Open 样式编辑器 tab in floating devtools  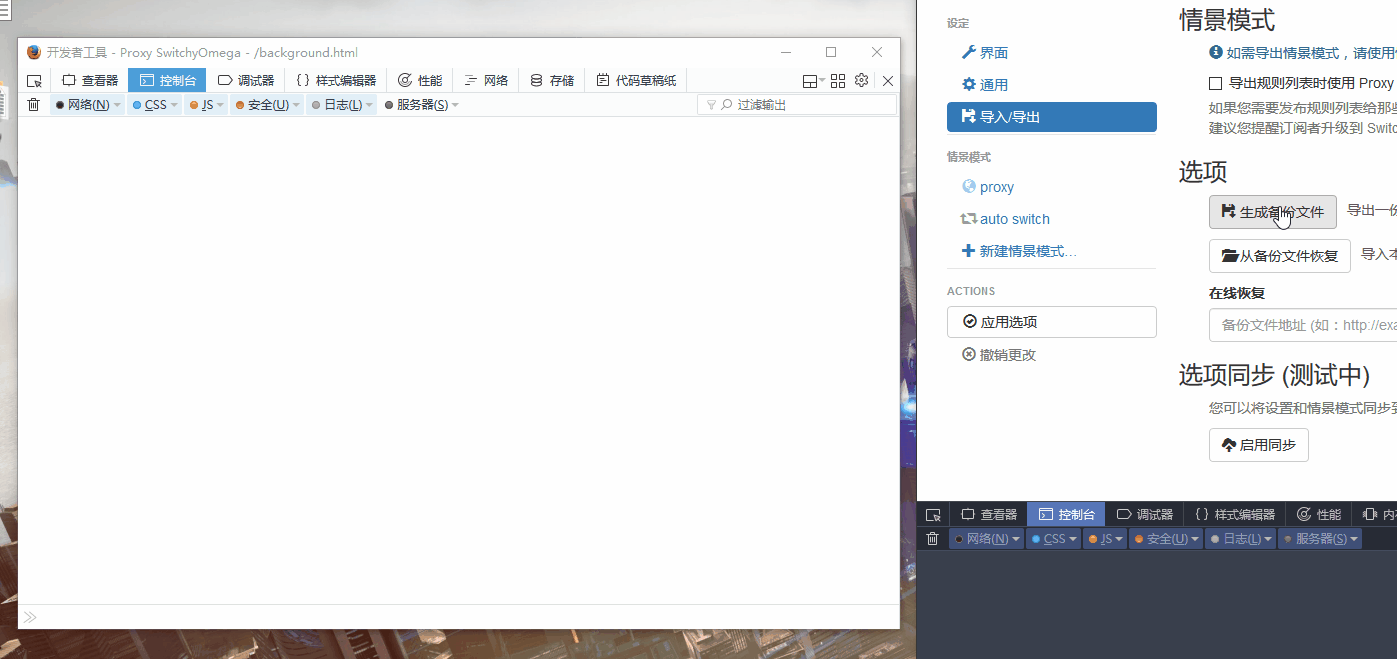(x=336, y=81)
